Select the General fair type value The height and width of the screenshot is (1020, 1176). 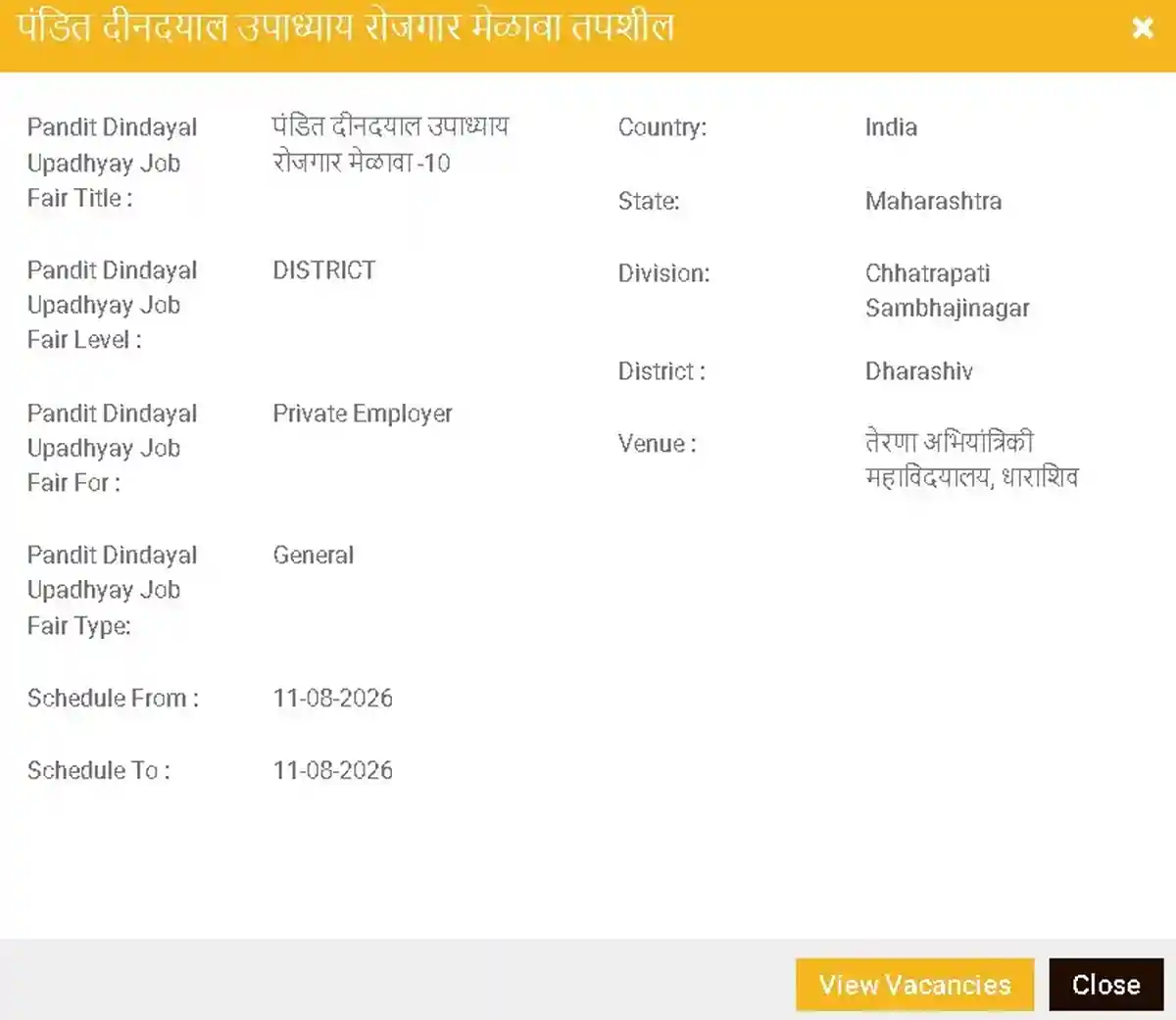314,556
